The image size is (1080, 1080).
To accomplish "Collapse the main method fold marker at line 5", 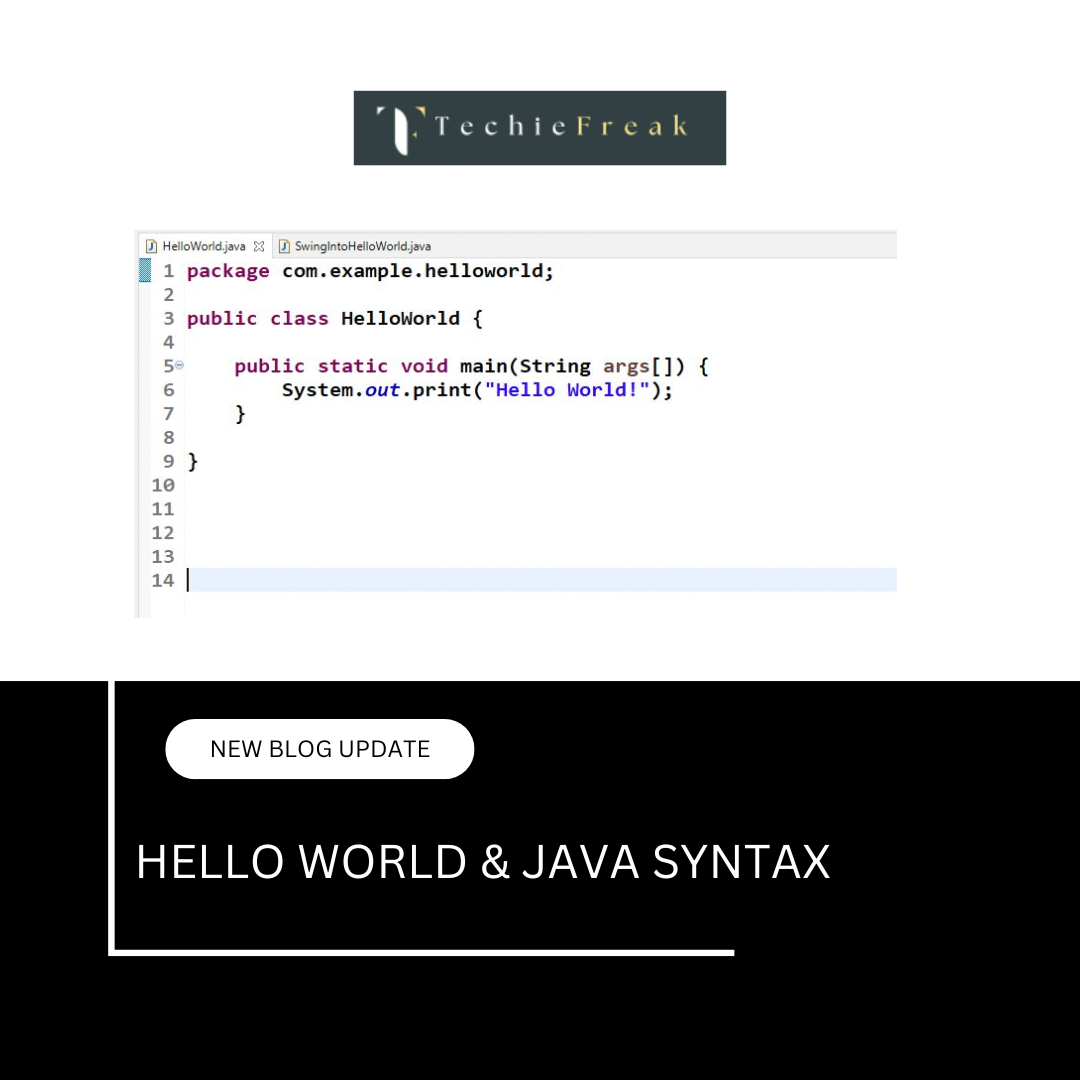I will click(x=180, y=365).
